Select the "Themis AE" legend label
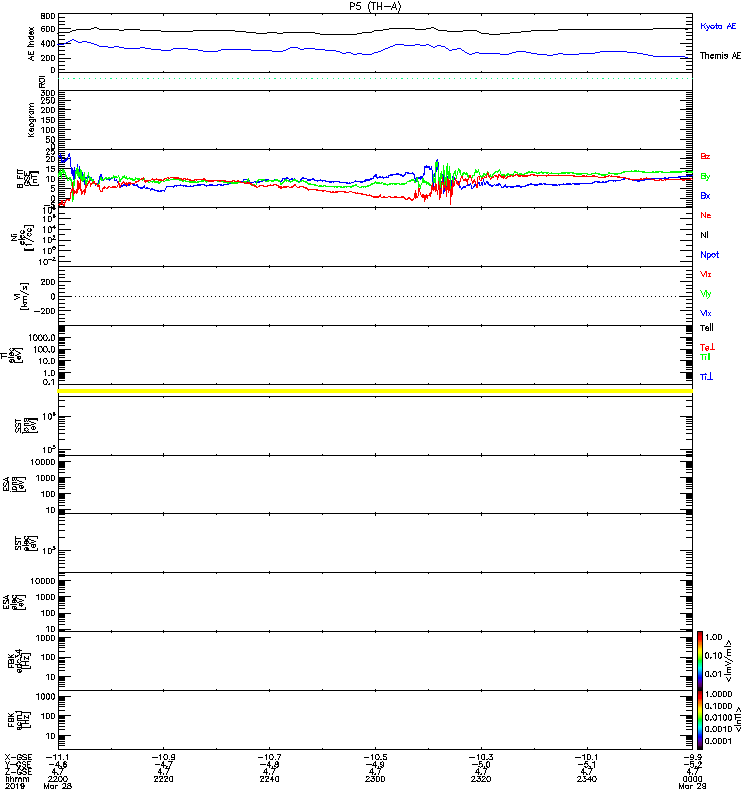Image resolution: width=750 pixels, height=800 pixels. click(x=720, y=56)
